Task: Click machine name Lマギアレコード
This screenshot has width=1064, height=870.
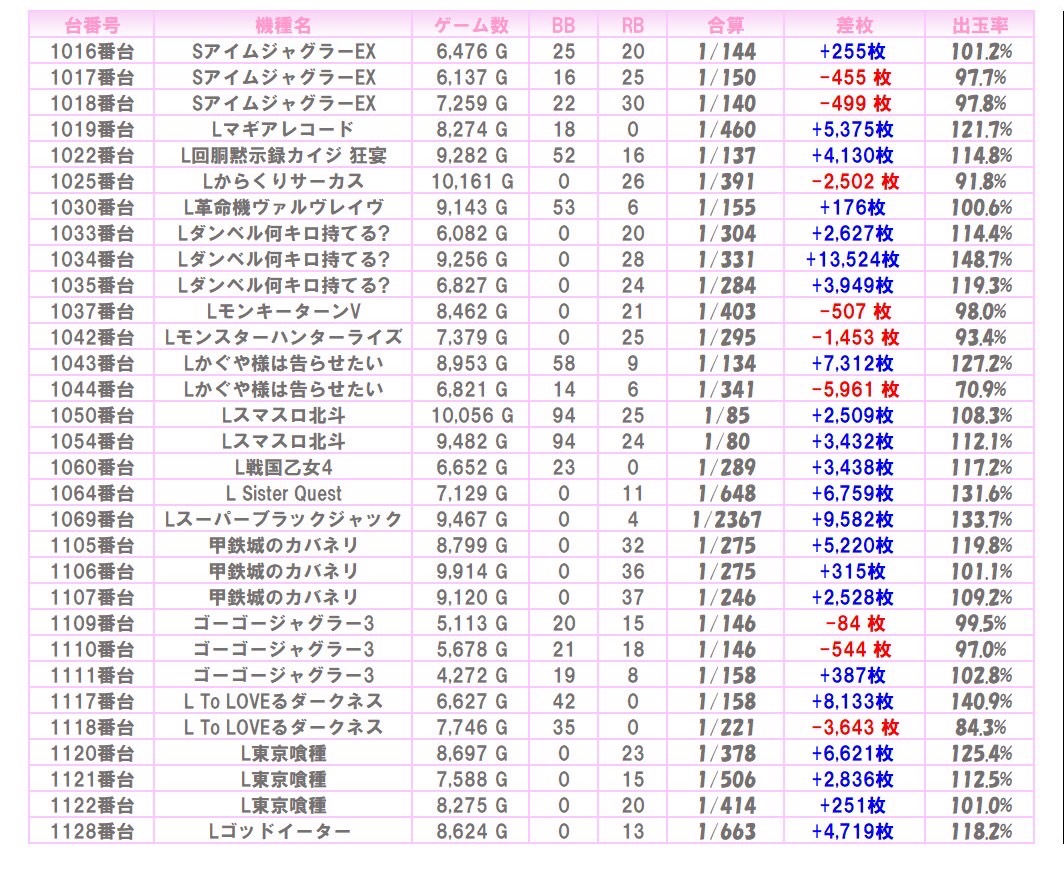Action: [283, 130]
